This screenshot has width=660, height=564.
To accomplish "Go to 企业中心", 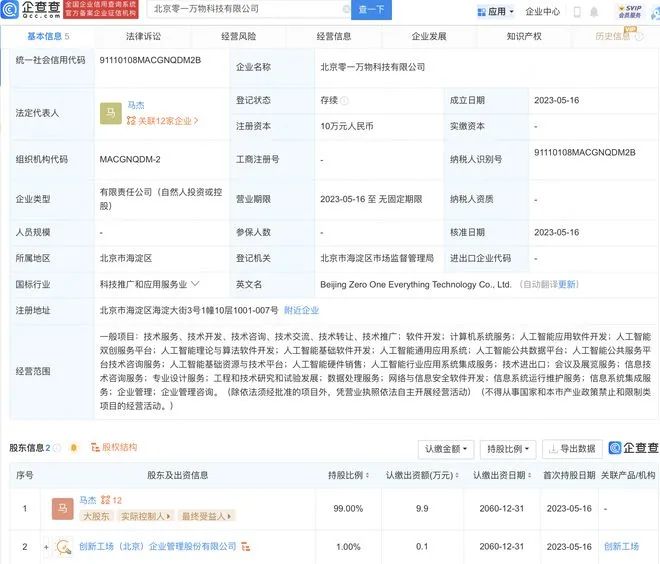I will click(542, 12).
